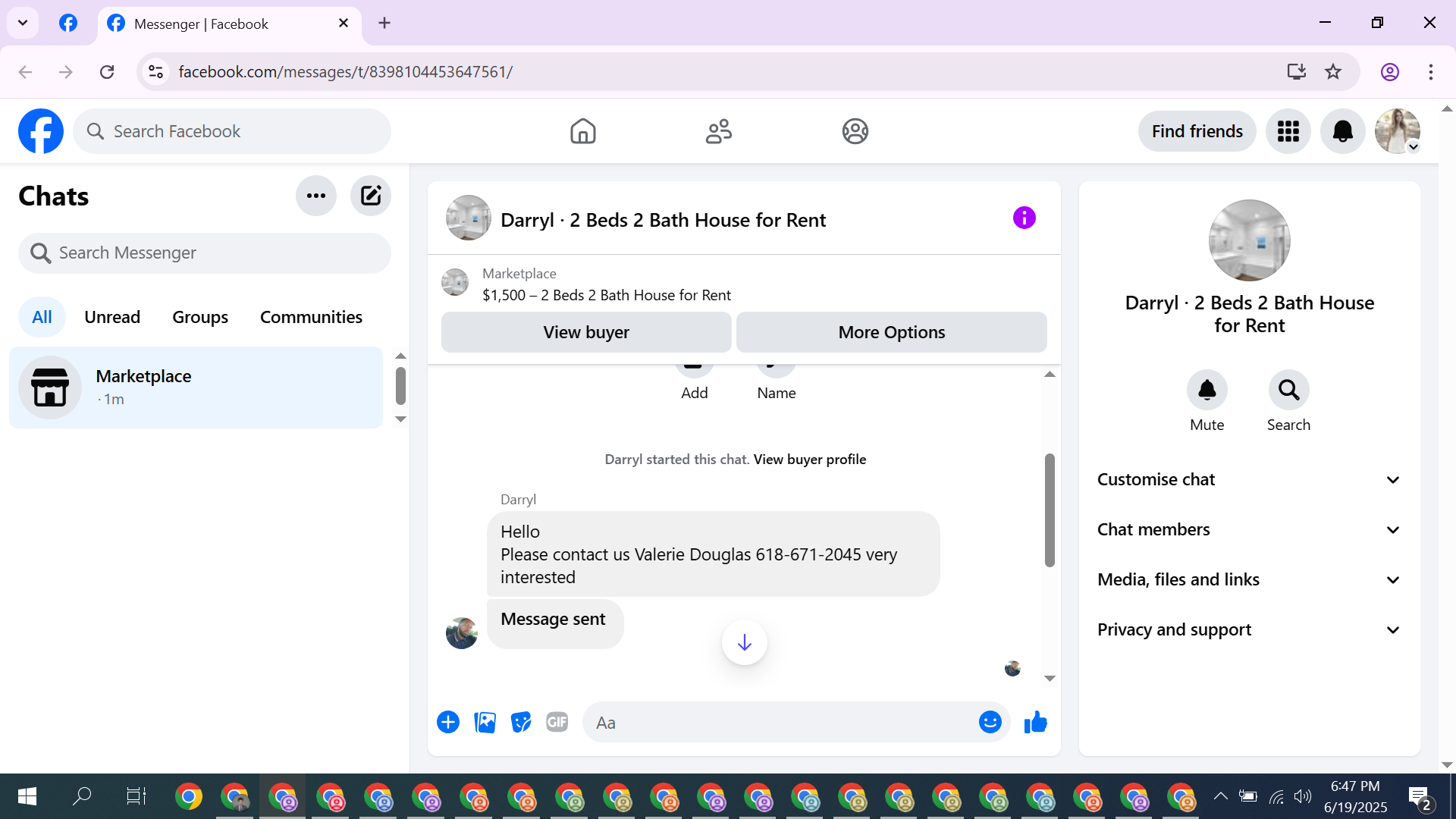
Task: Click the purple conversation information icon
Action: pyautogui.click(x=1025, y=218)
